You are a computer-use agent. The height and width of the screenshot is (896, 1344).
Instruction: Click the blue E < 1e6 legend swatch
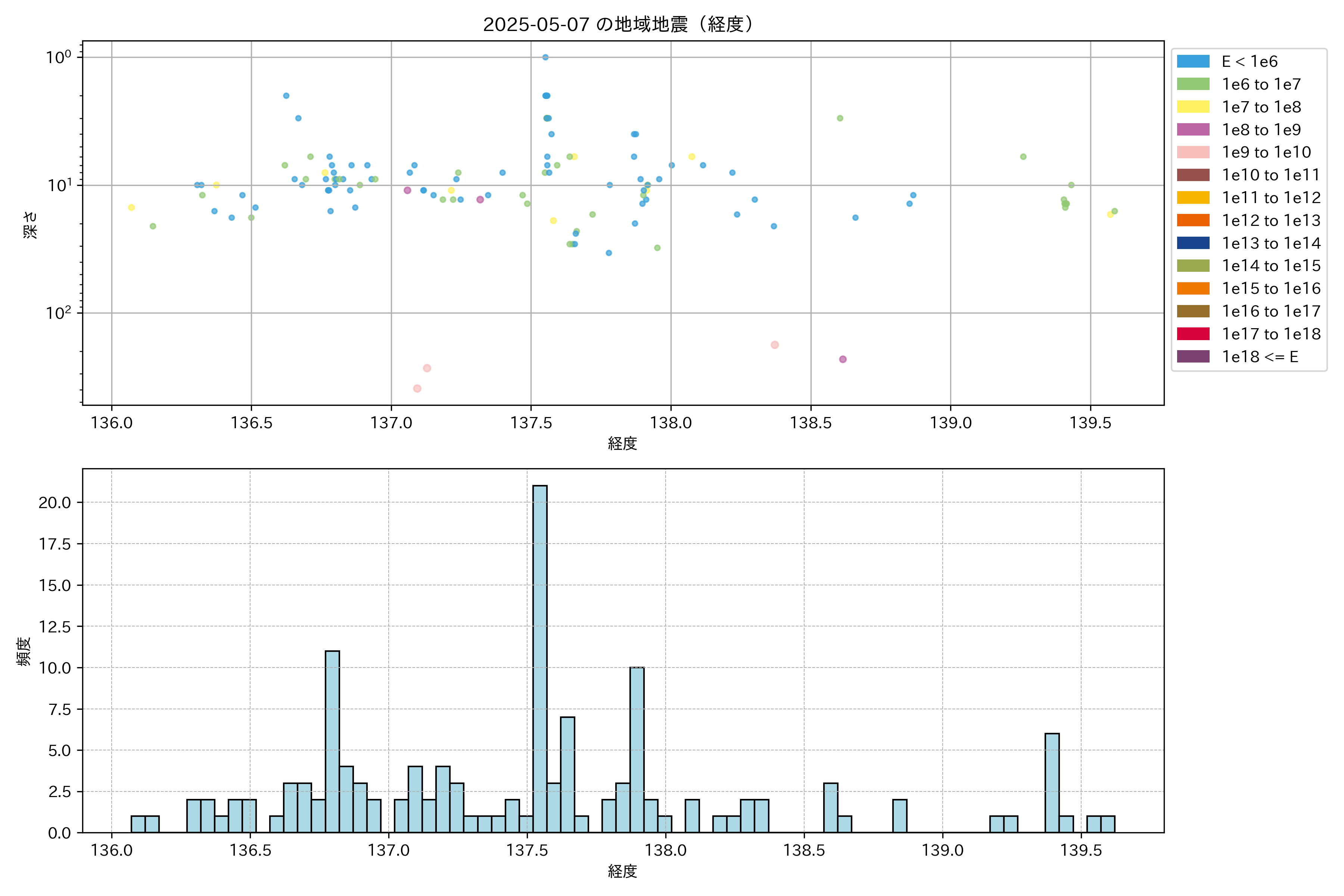pyautogui.click(x=1193, y=62)
